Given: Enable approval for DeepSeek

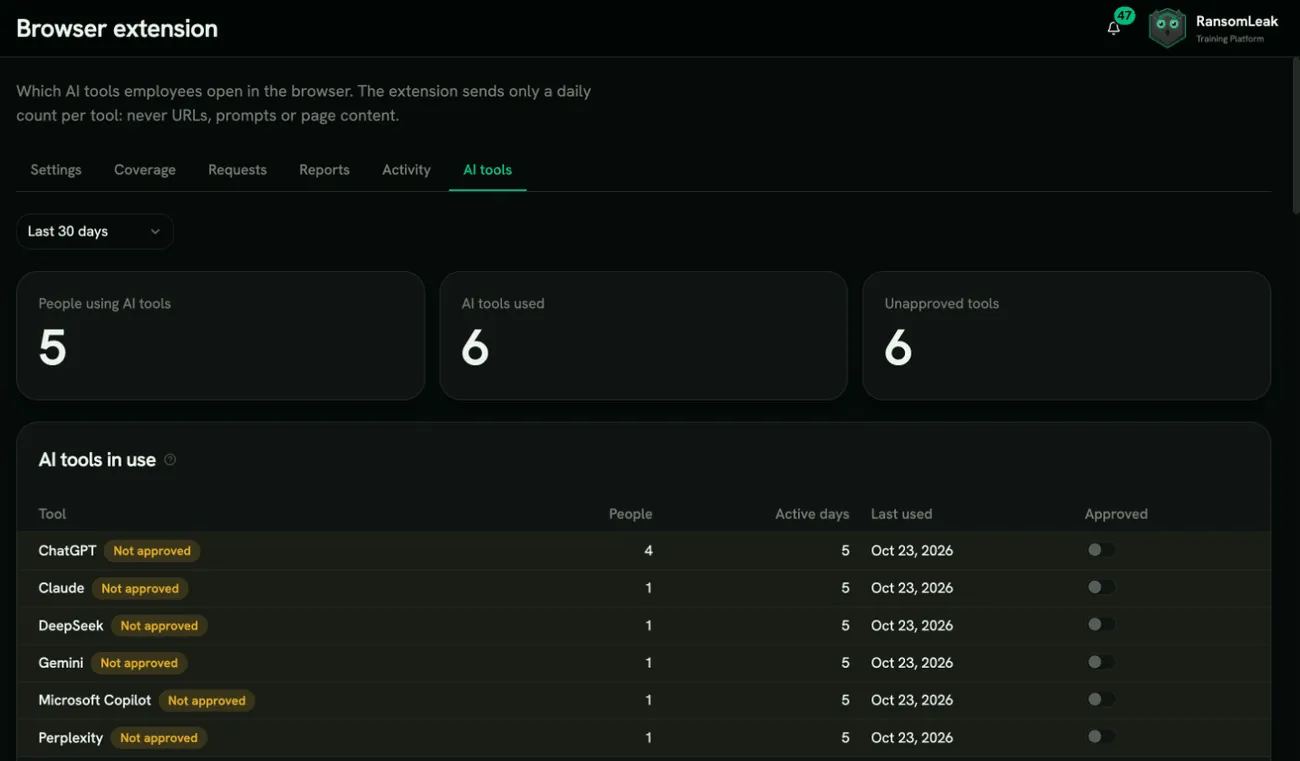Looking at the screenshot, I should (1101, 625).
